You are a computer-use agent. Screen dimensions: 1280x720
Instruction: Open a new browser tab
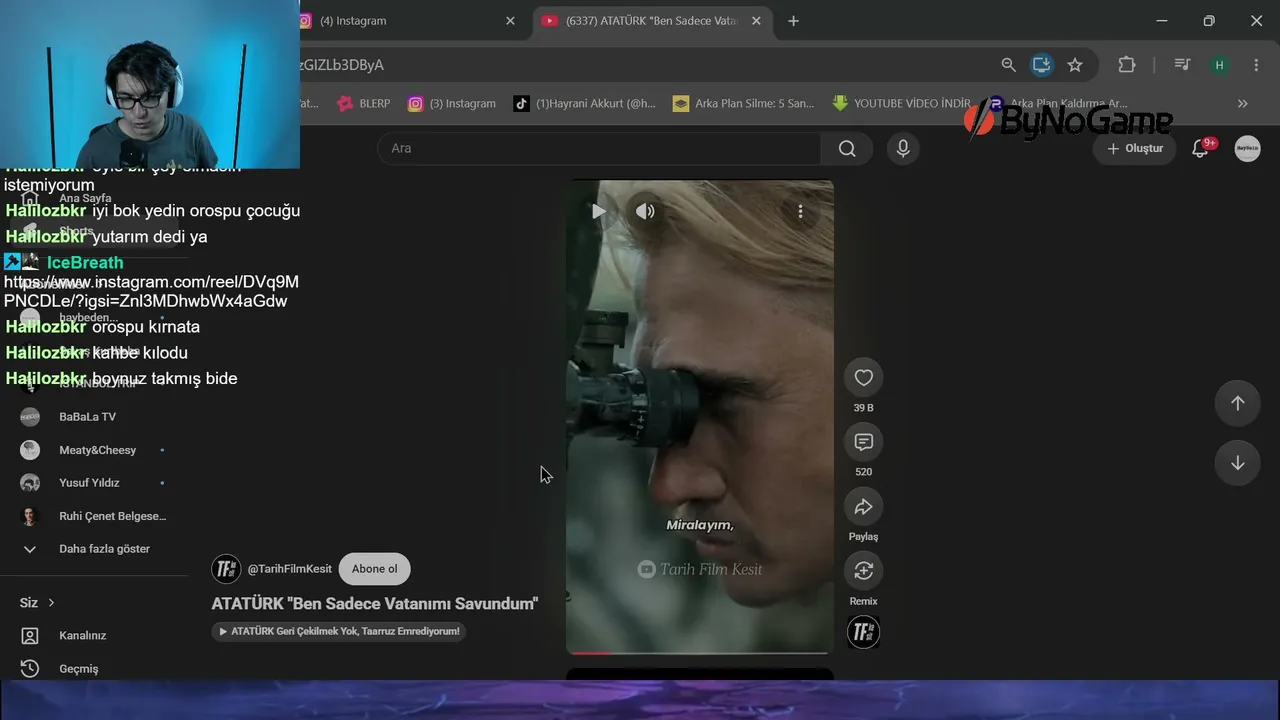coord(793,21)
